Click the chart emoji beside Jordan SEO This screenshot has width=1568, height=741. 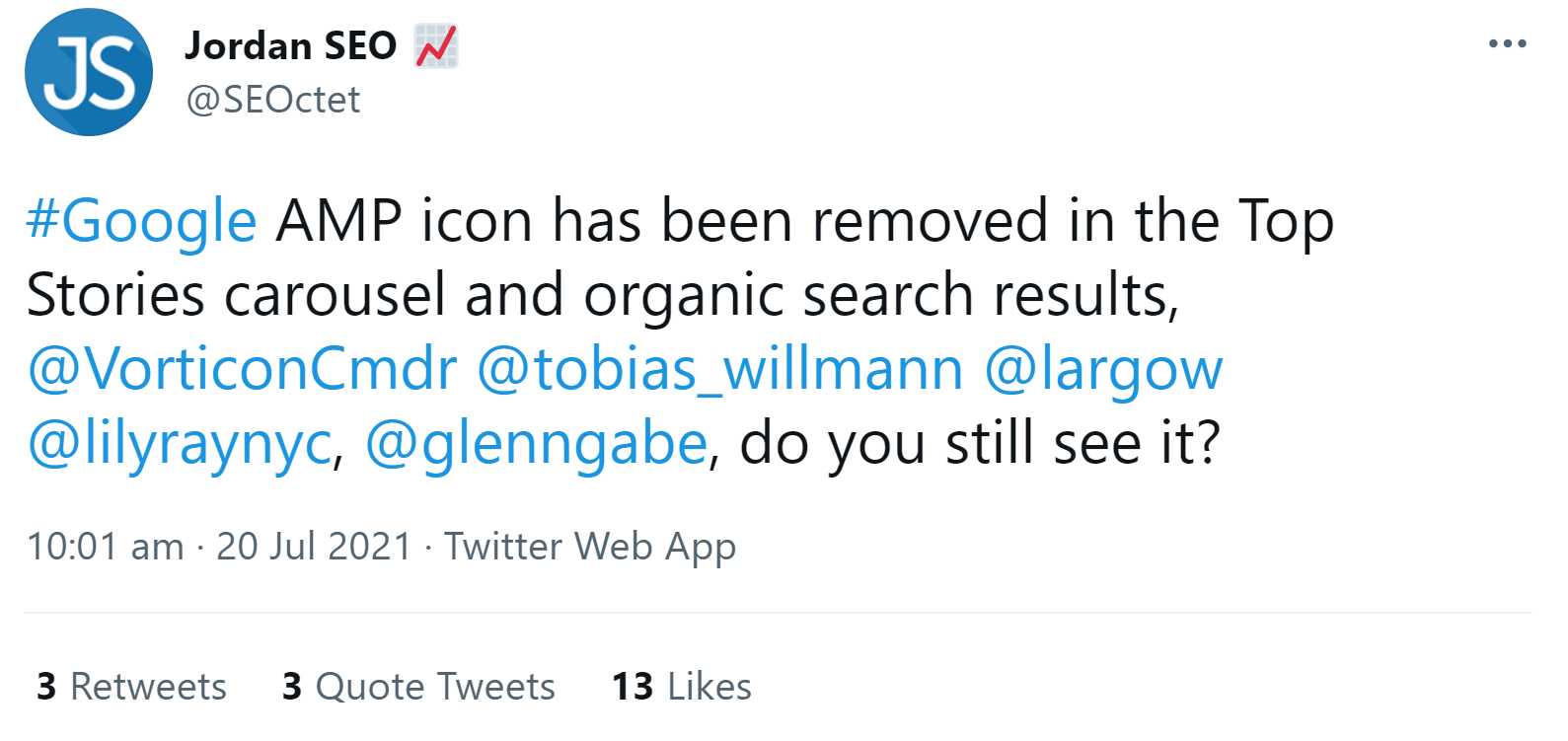tap(436, 45)
